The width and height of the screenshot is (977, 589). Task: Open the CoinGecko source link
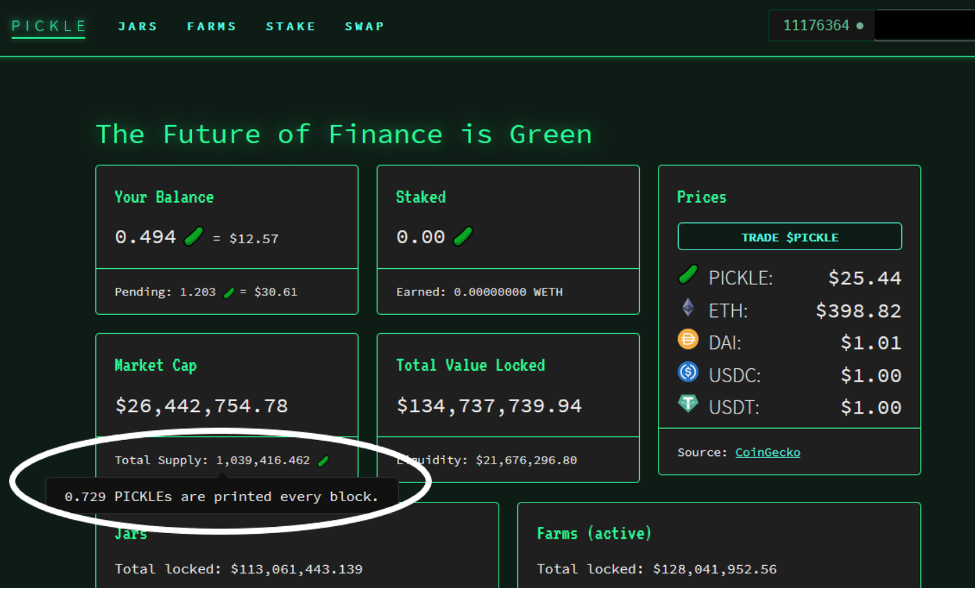point(768,453)
